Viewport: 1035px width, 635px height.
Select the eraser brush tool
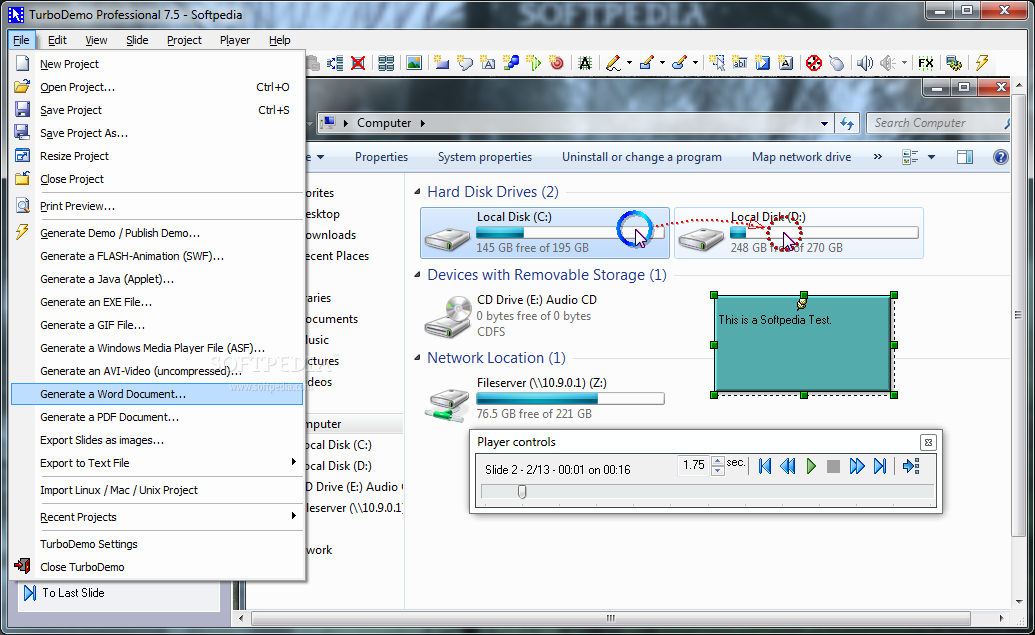click(679, 63)
